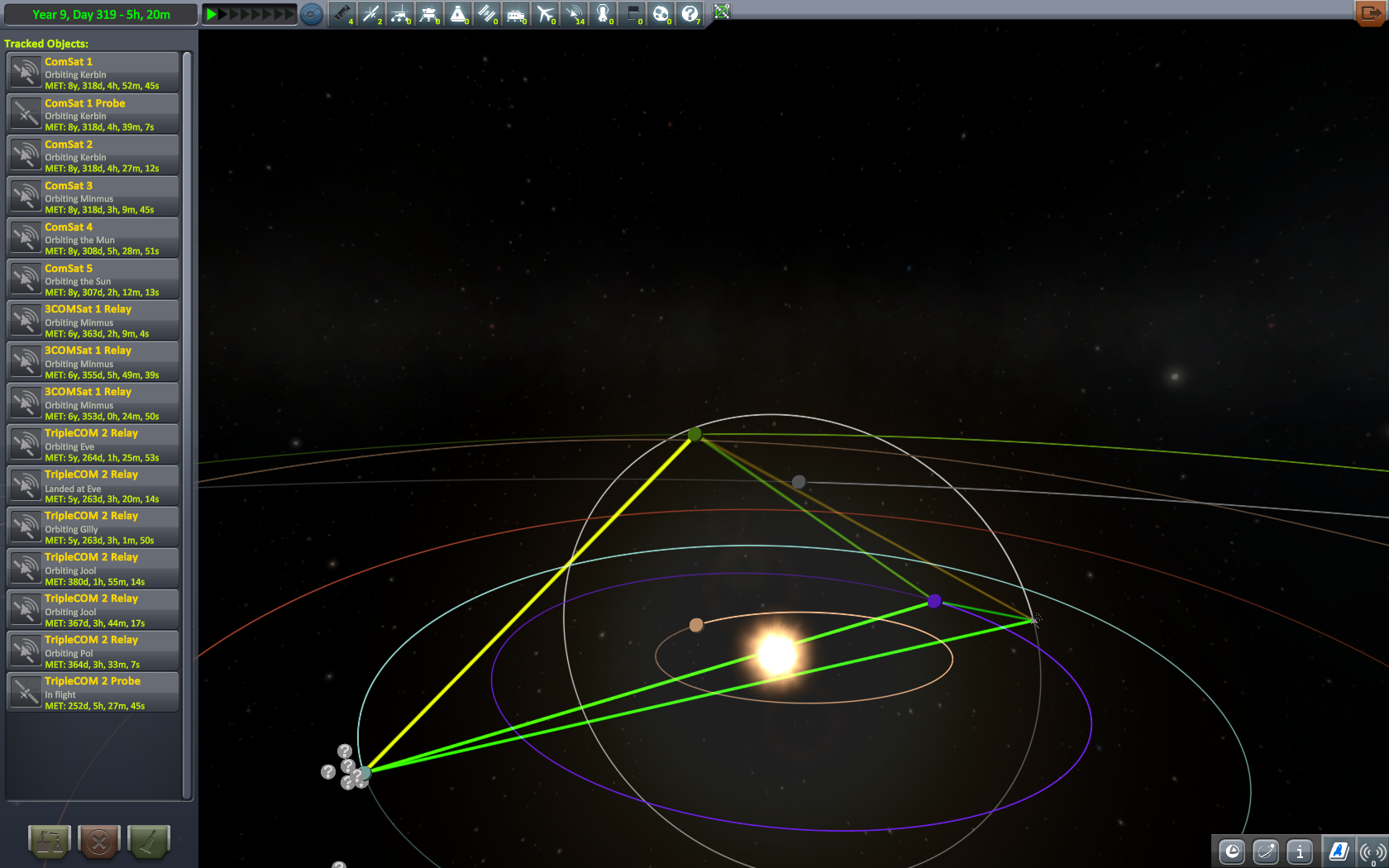The width and height of the screenshot is (1389, 868).
Task: Click the CommNet signal icon at bottom right
Action: (1372, 851)
